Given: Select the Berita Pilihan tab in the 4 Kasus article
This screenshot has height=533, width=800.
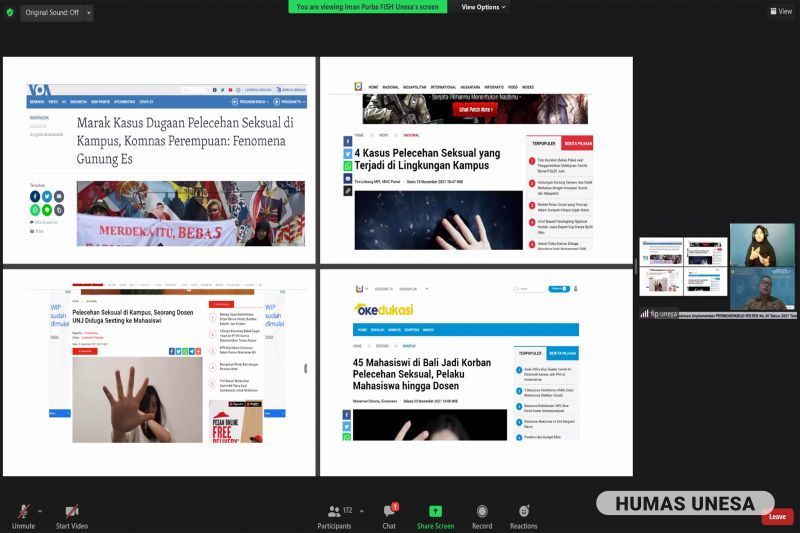Looking at the screenshot, I should click(578, 143).
